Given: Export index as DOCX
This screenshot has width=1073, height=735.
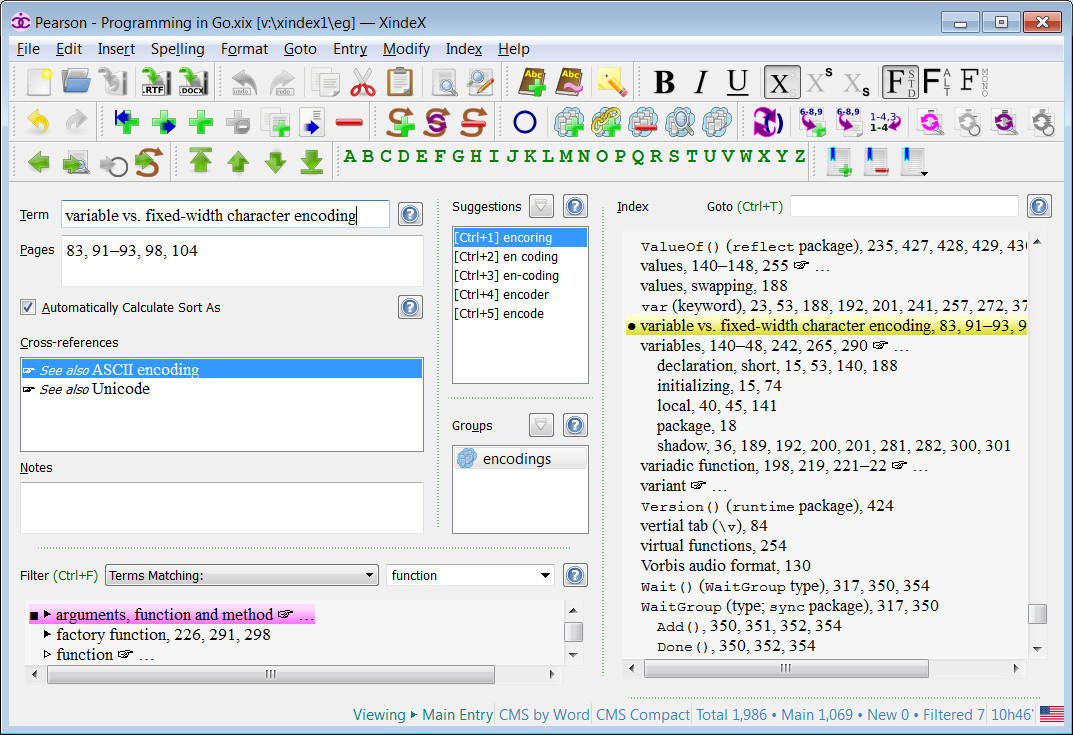Looking at the screenshot, I should tap(192, 82).
